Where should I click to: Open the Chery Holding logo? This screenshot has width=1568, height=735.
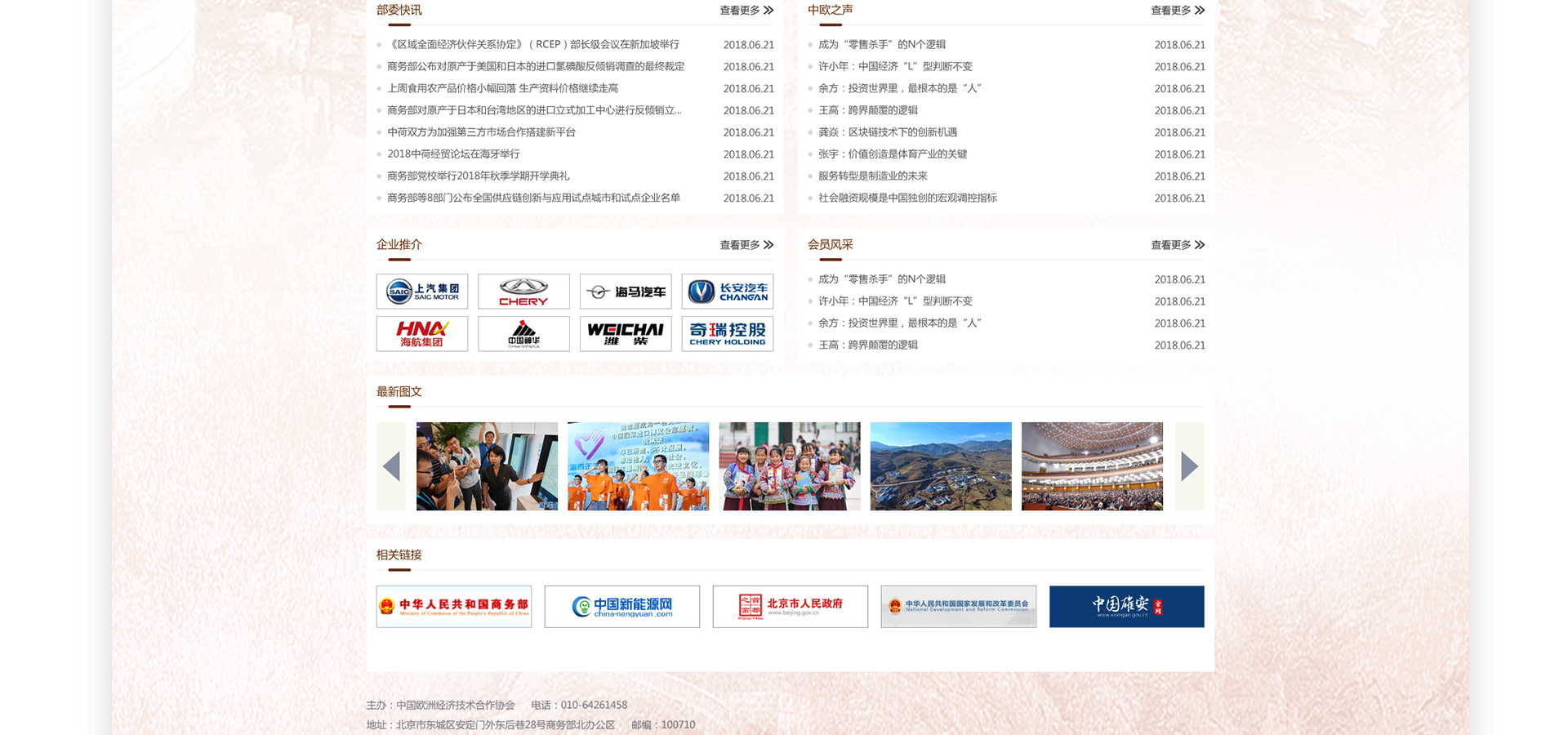[x=727, y=334]
